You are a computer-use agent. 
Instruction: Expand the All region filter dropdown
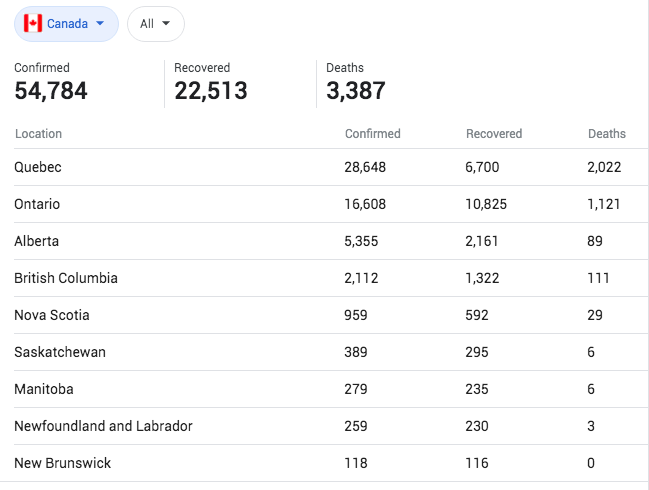[x=155, y=24]
